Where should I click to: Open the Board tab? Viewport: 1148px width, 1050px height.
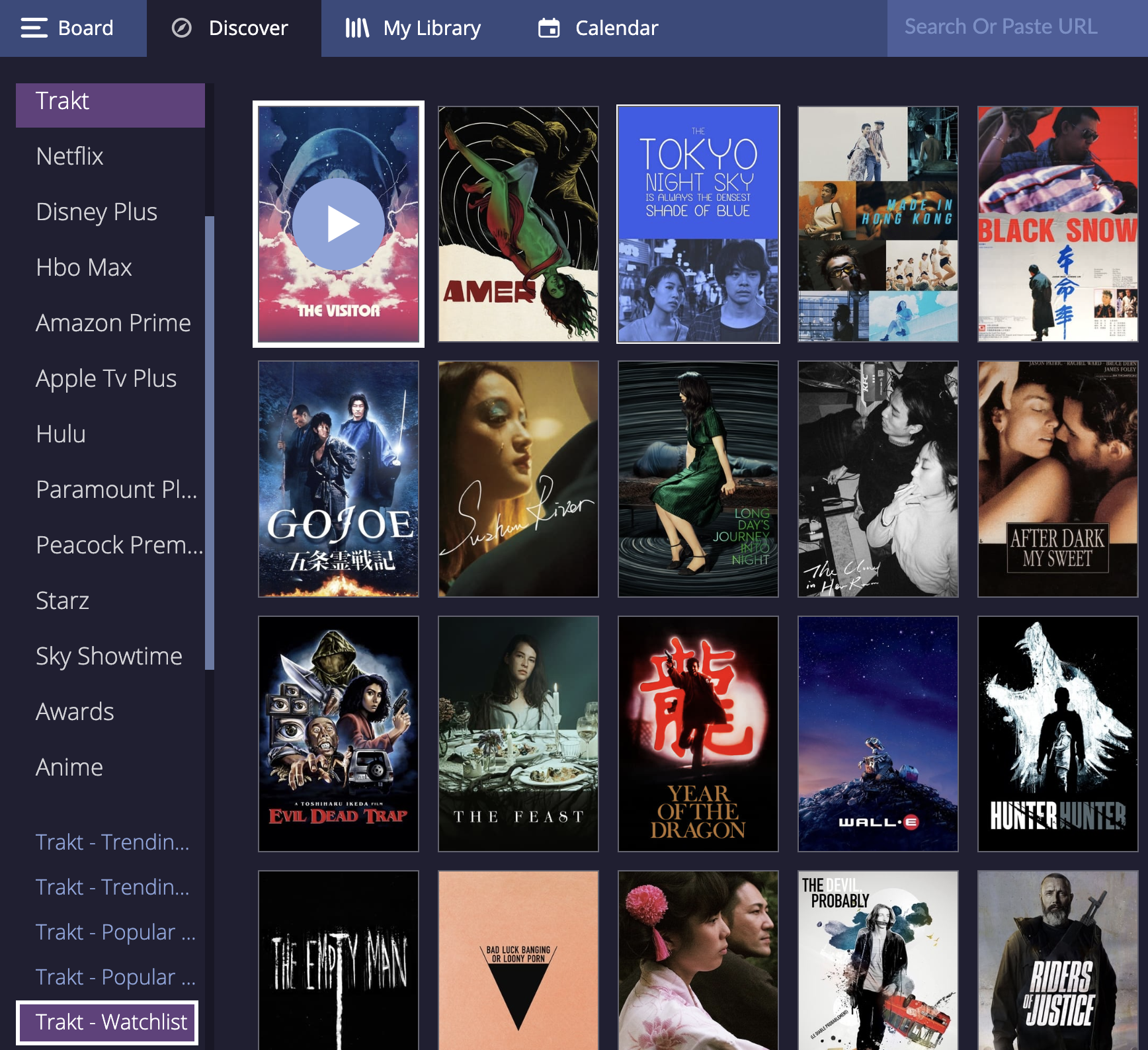pos(73,28)
